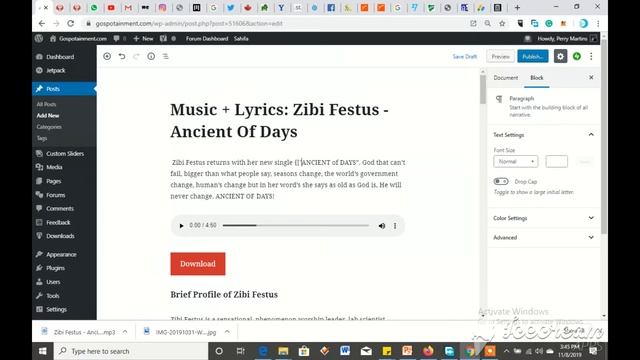
Task: Open Categories submenu link
Action: point(49,127)
